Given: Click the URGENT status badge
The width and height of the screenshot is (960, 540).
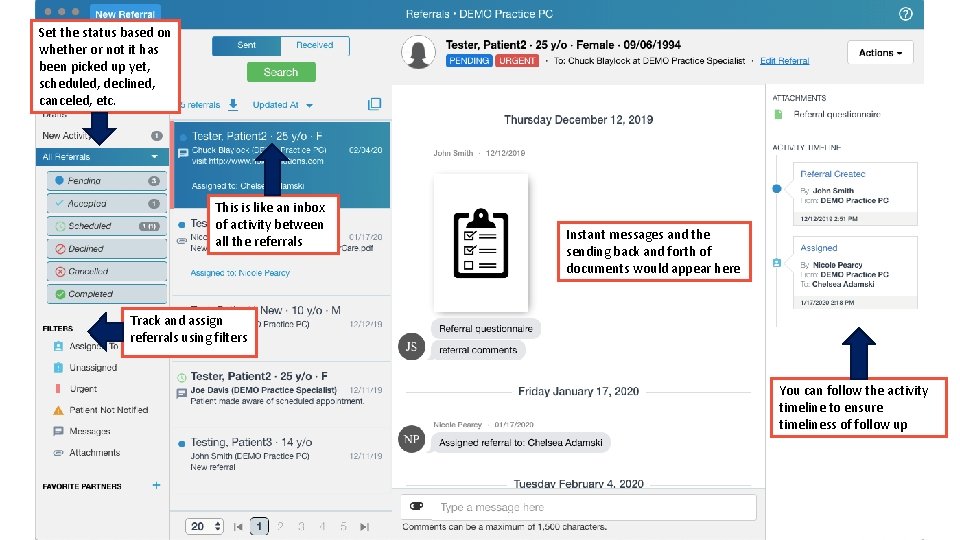Looking at the screenshot, I should tap(517, 61).
